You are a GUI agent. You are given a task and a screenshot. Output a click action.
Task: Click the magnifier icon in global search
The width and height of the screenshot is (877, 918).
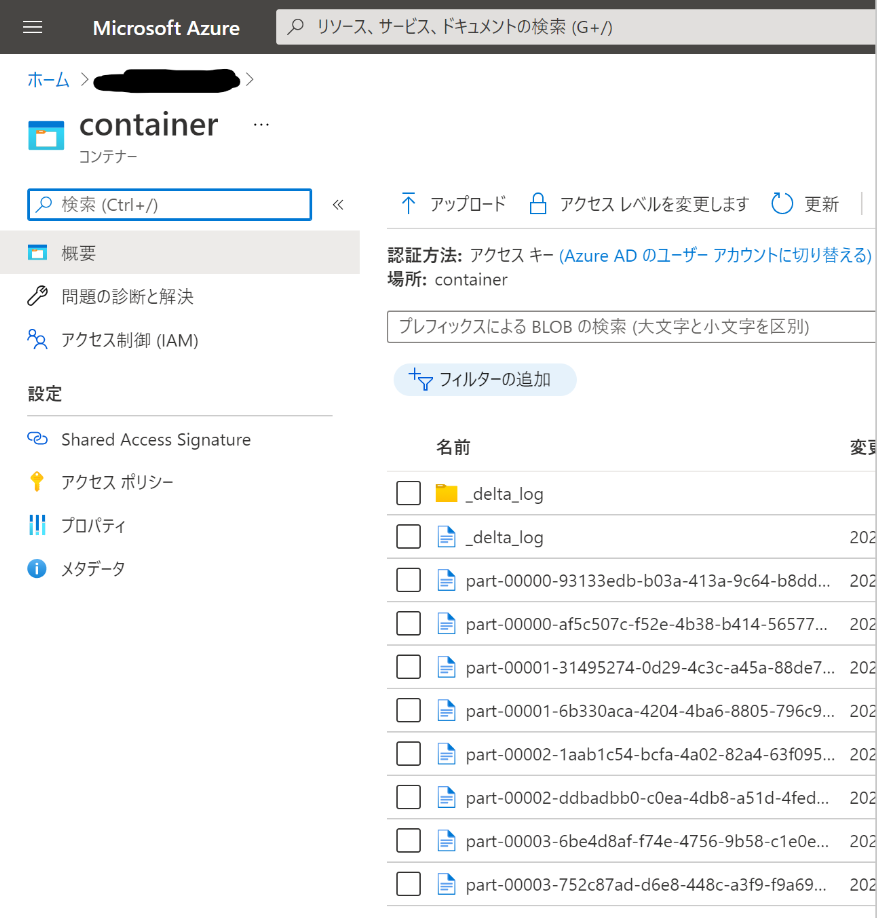296,26
